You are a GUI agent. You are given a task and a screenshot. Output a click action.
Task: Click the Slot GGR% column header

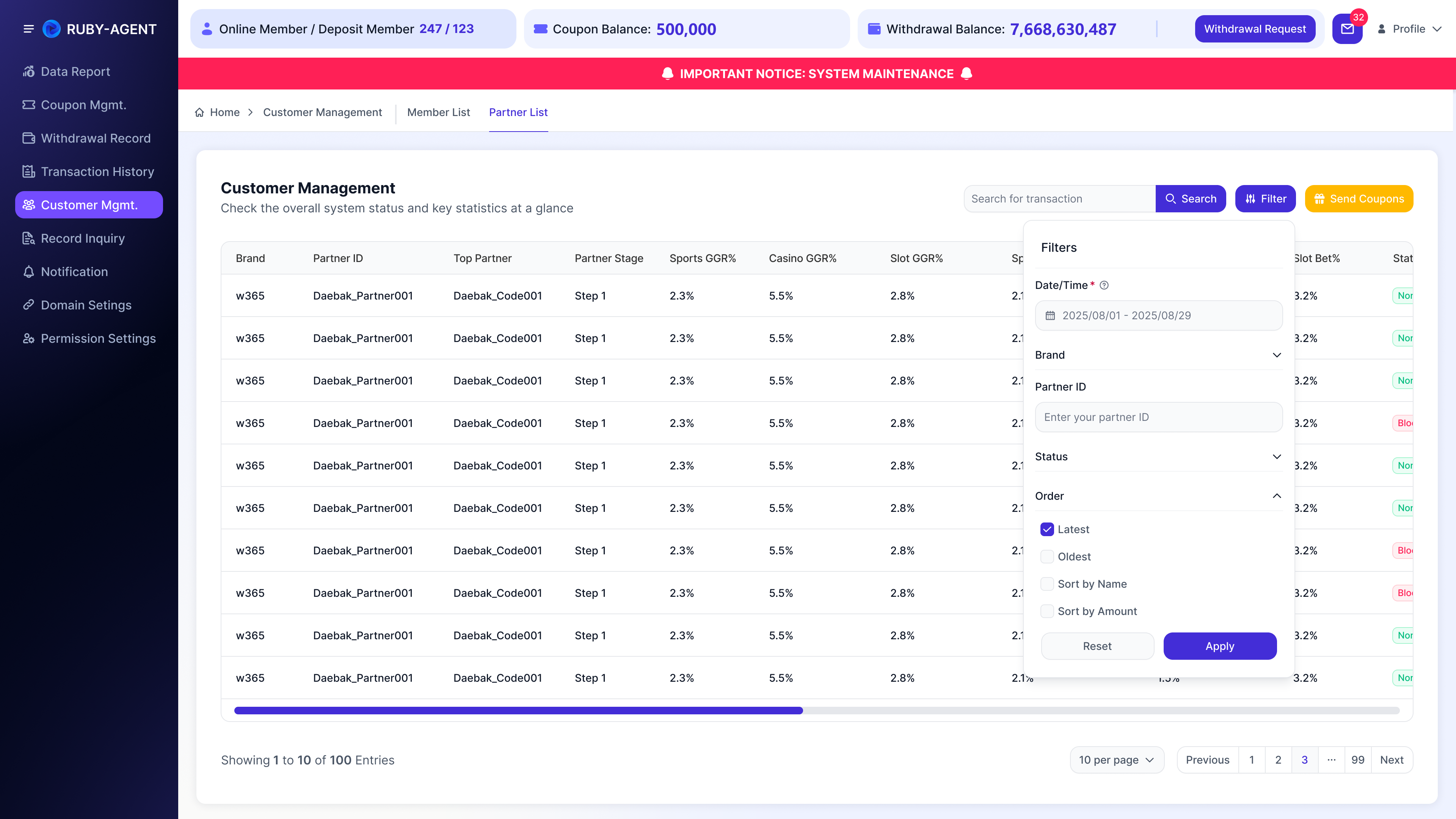[x=916, y=258]
